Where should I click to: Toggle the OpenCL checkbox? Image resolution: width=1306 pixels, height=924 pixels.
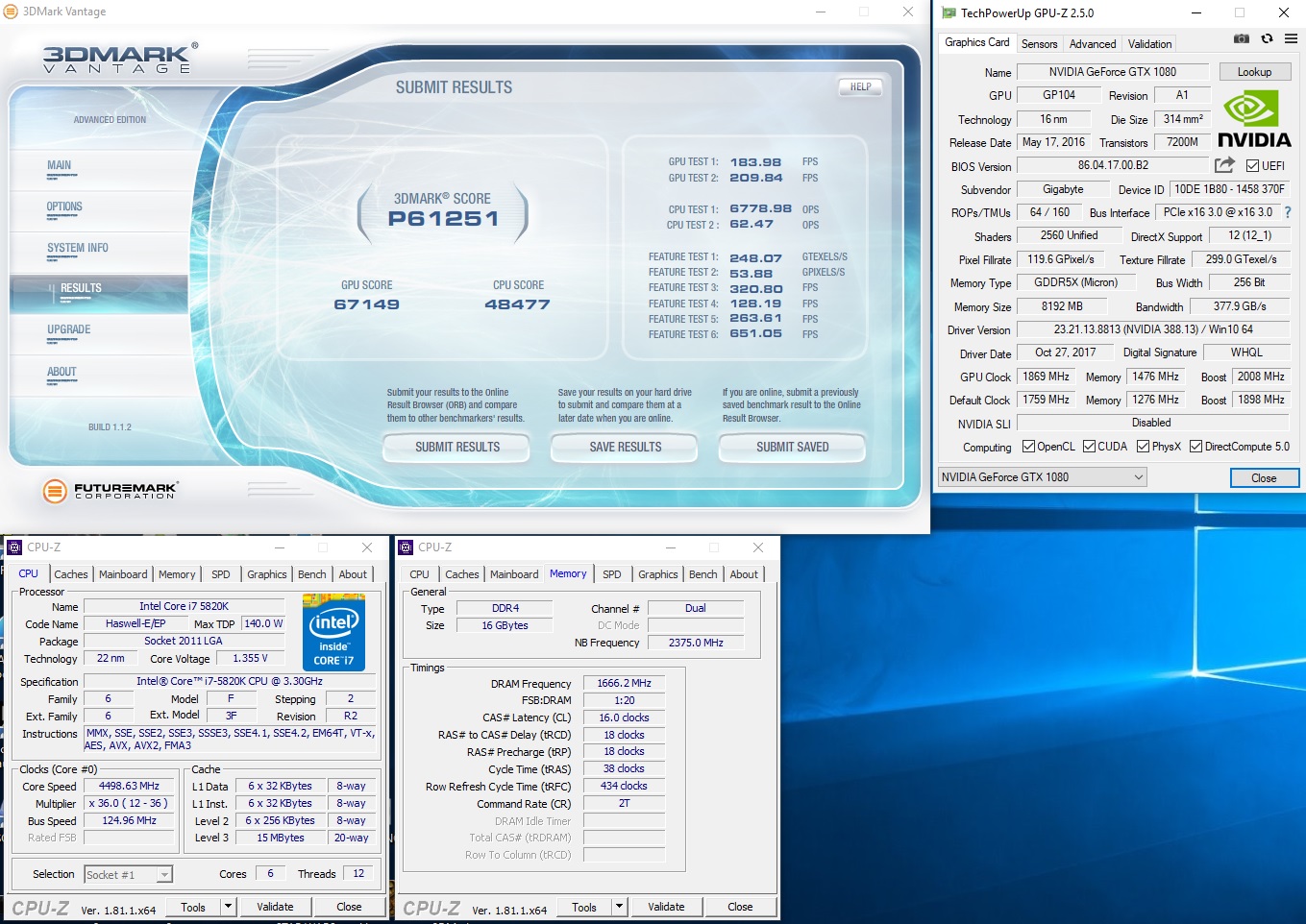tap(1028, 447)
